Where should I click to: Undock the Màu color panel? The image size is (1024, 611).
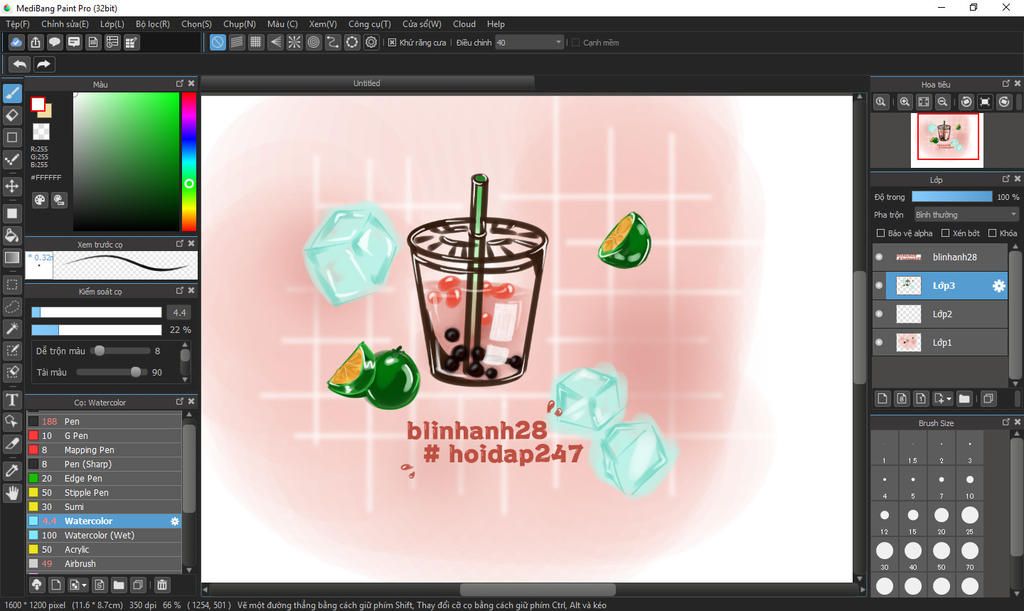click(x=180, y=84)
